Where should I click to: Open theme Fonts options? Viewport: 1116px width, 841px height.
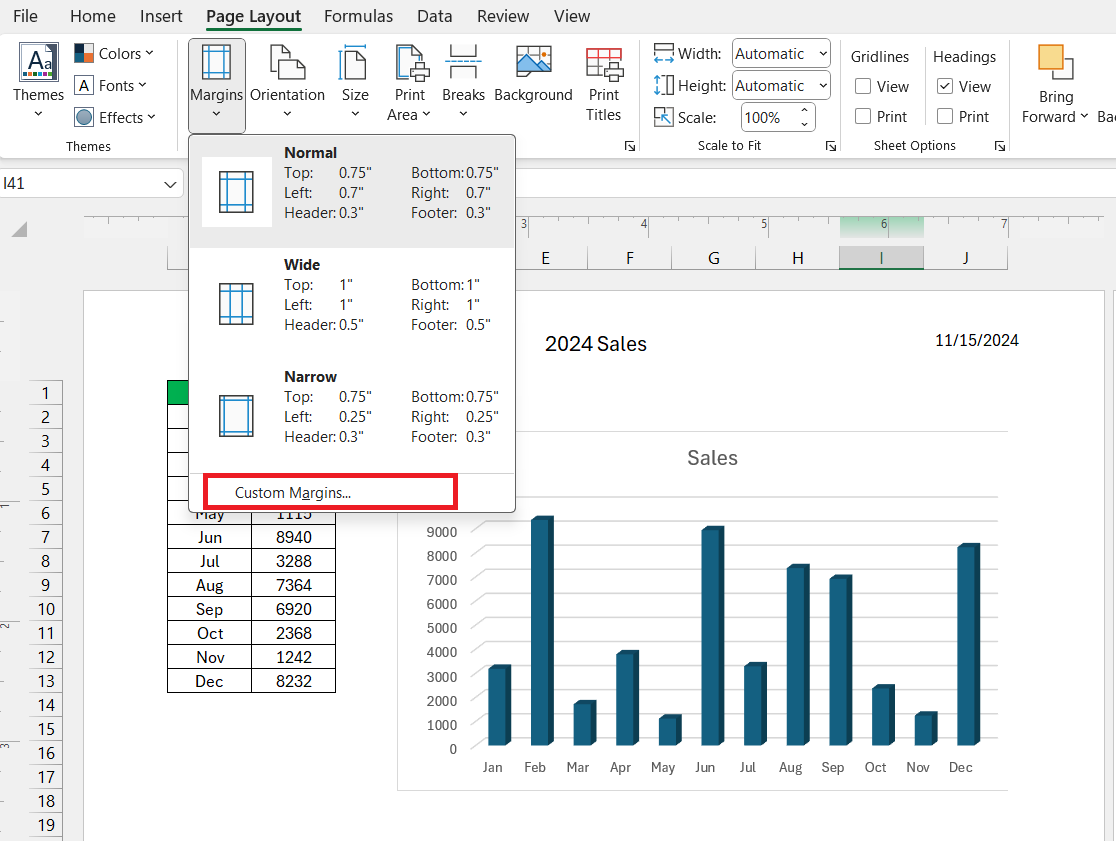pyautogui.click(x=111, y=85)
